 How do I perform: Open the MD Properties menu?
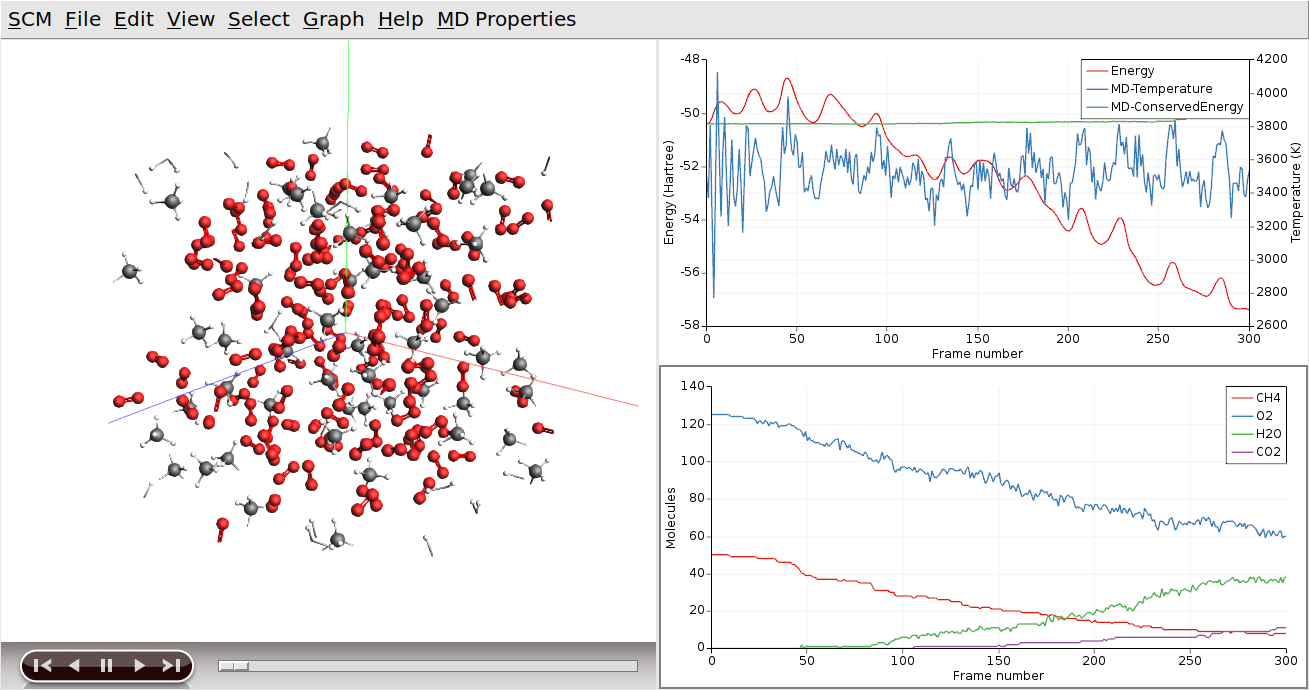coord(506,18)
